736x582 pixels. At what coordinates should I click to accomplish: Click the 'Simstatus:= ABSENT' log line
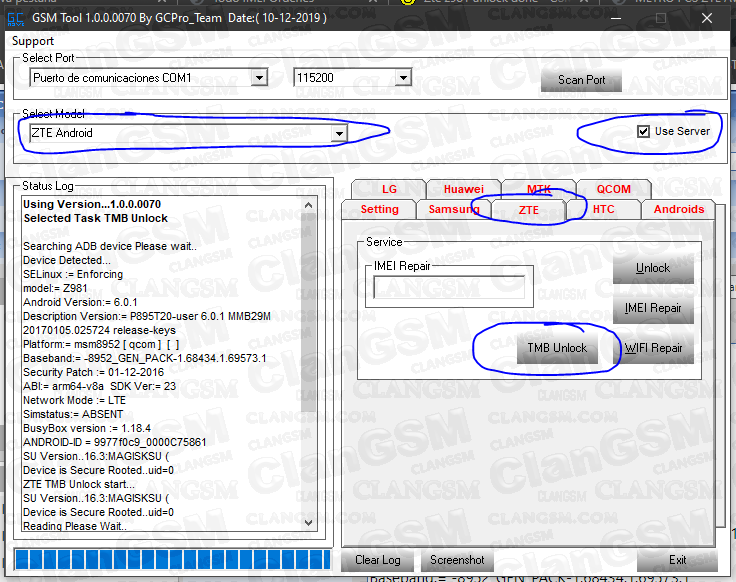(73, 414)
